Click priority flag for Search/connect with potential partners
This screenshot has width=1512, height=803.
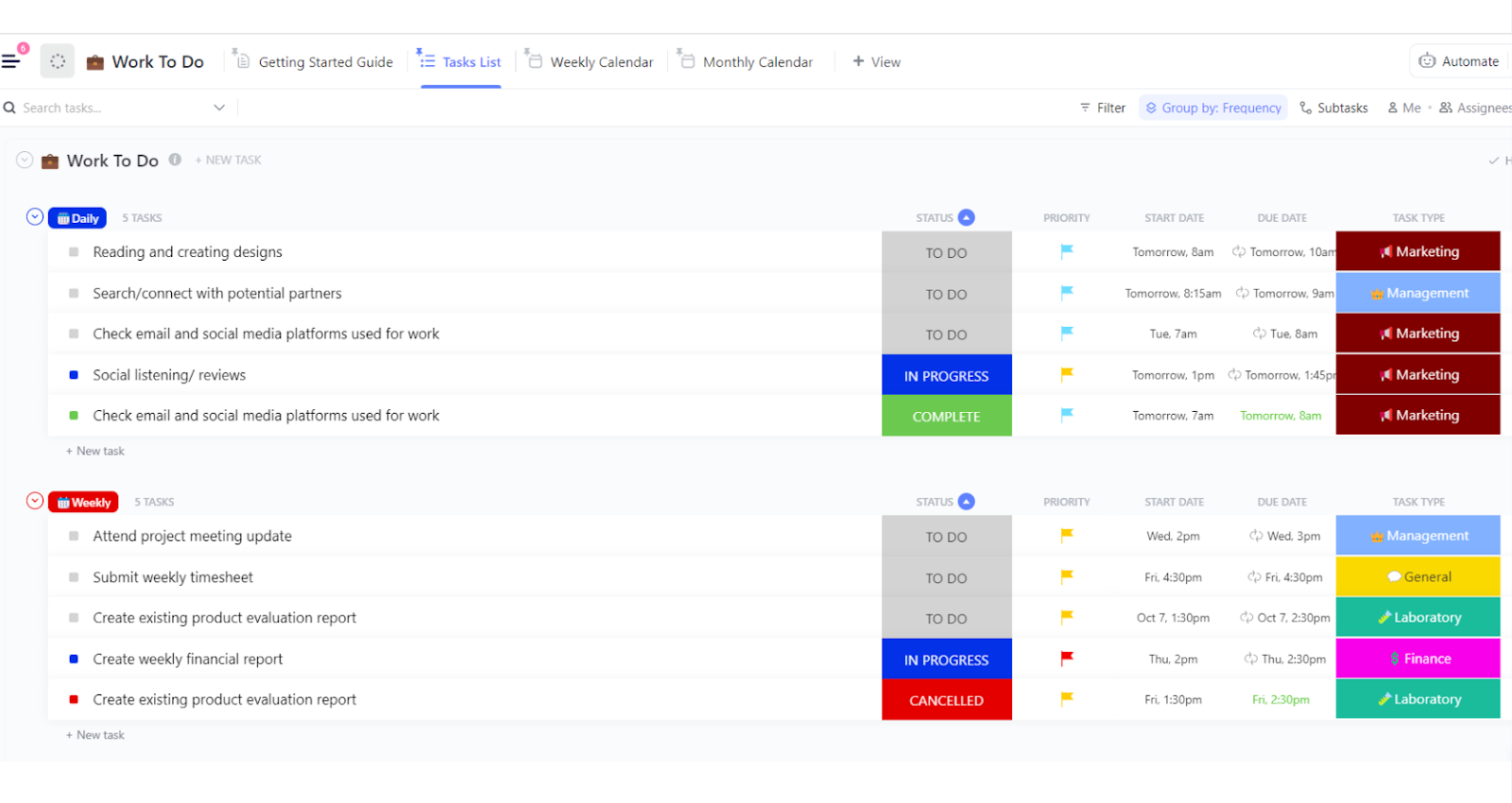click(1067, 293)
